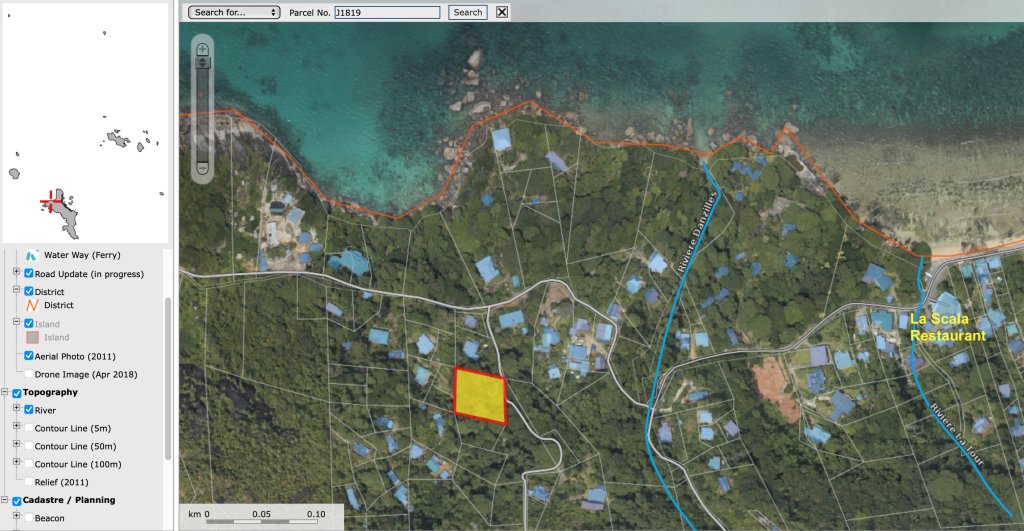The height and width of the screenshot is (531, 1024).
Task: Click the Parcel No. input field
Action: [386, 12]
